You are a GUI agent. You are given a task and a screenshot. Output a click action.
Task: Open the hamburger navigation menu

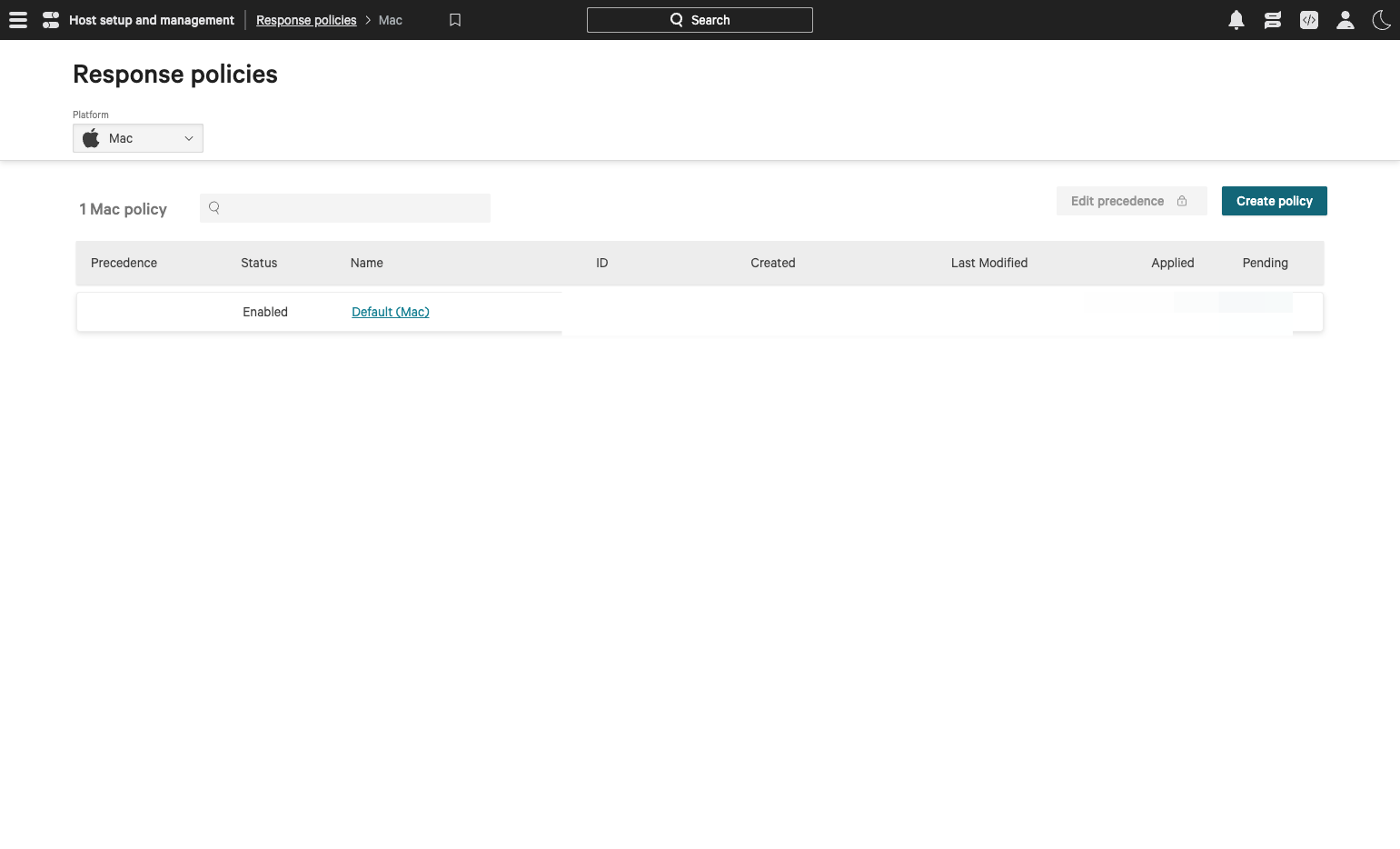point(18,20)
